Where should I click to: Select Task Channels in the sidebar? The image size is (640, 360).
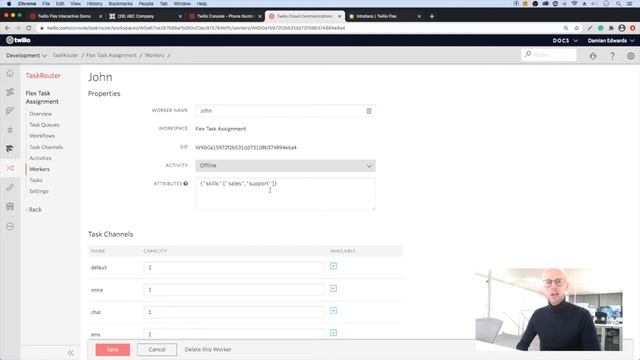click(46, 147)
